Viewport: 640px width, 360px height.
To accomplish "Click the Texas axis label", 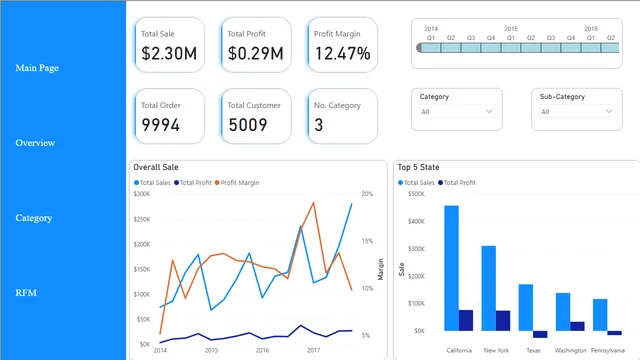I will pos(533,350).
